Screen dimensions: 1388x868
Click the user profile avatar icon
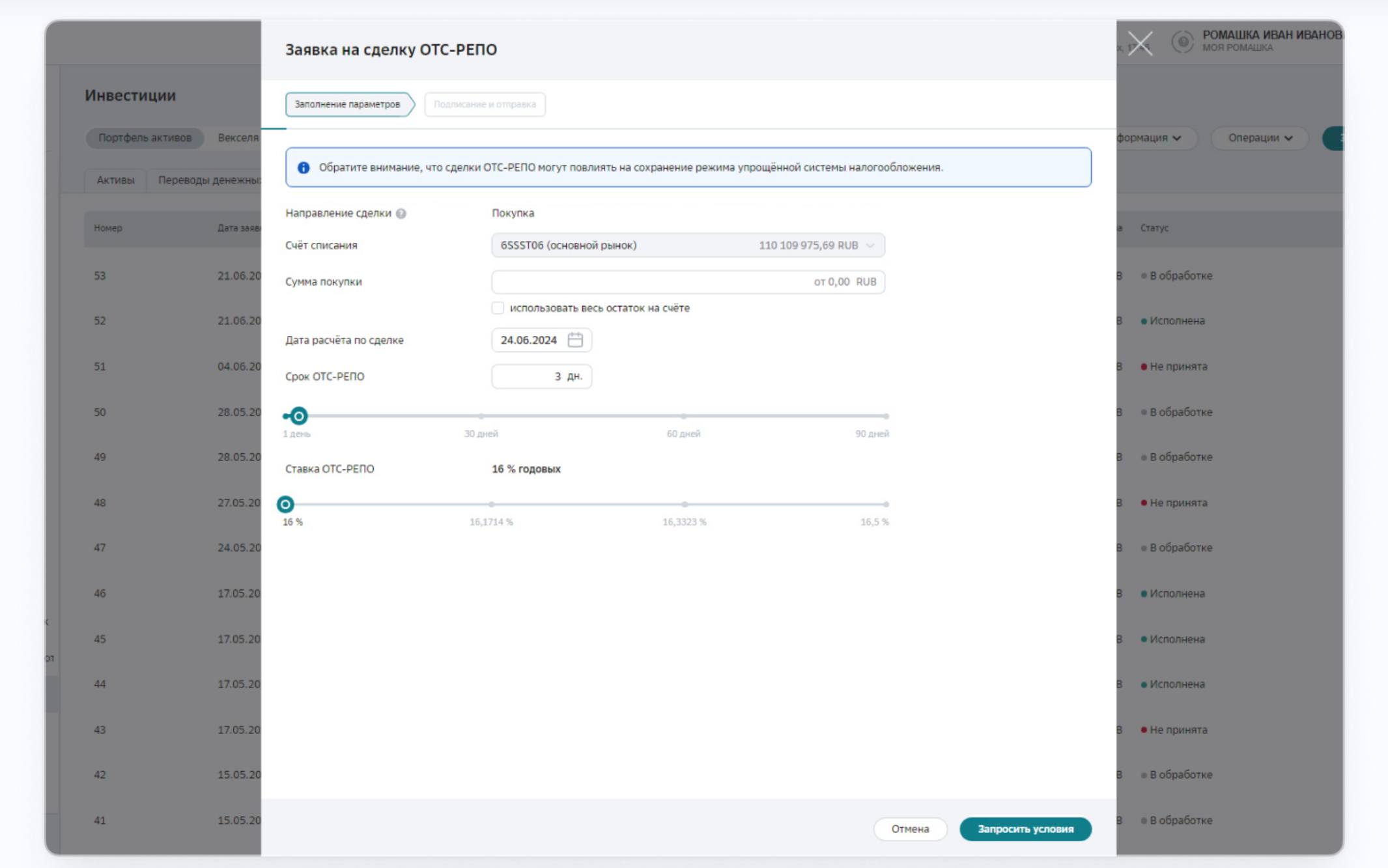pos(1183,42)
